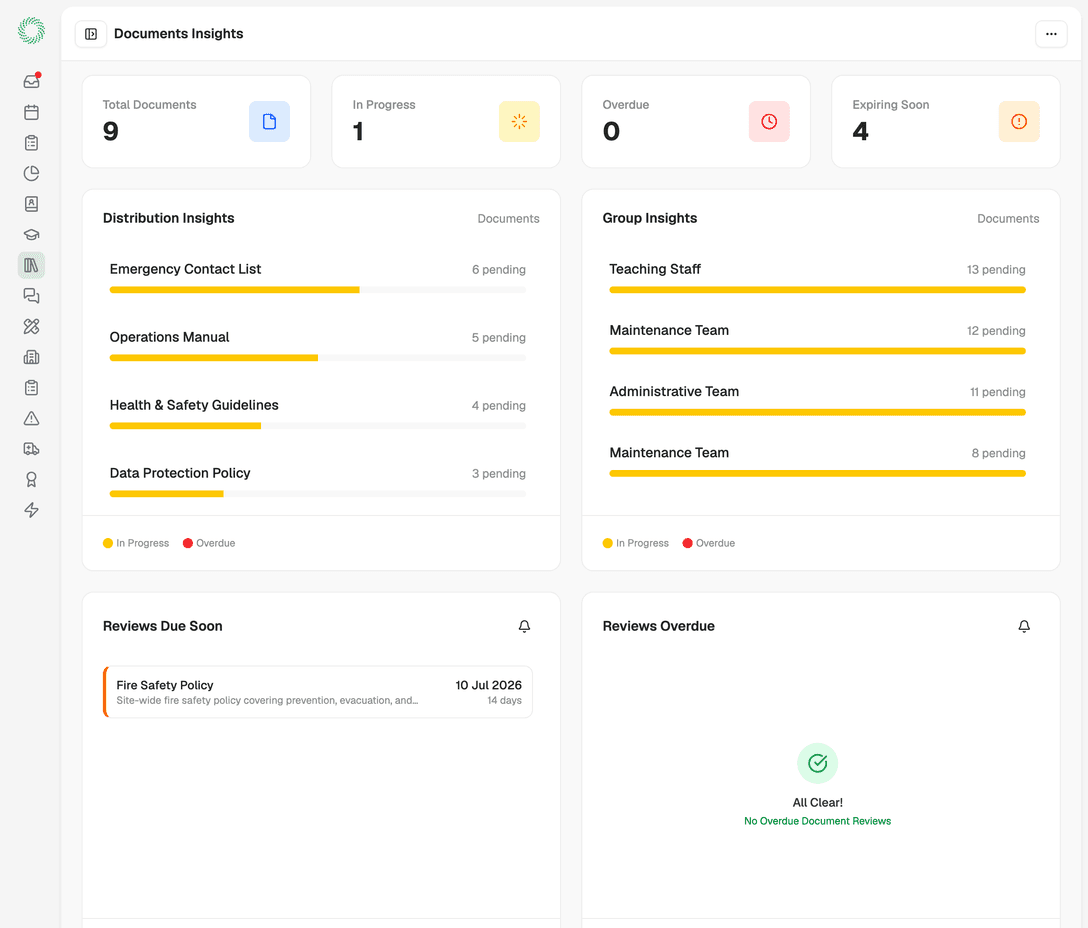1088x928 pixels.
Task: Click Documents label in Distribution Insights header
Action: pos(508,219)
